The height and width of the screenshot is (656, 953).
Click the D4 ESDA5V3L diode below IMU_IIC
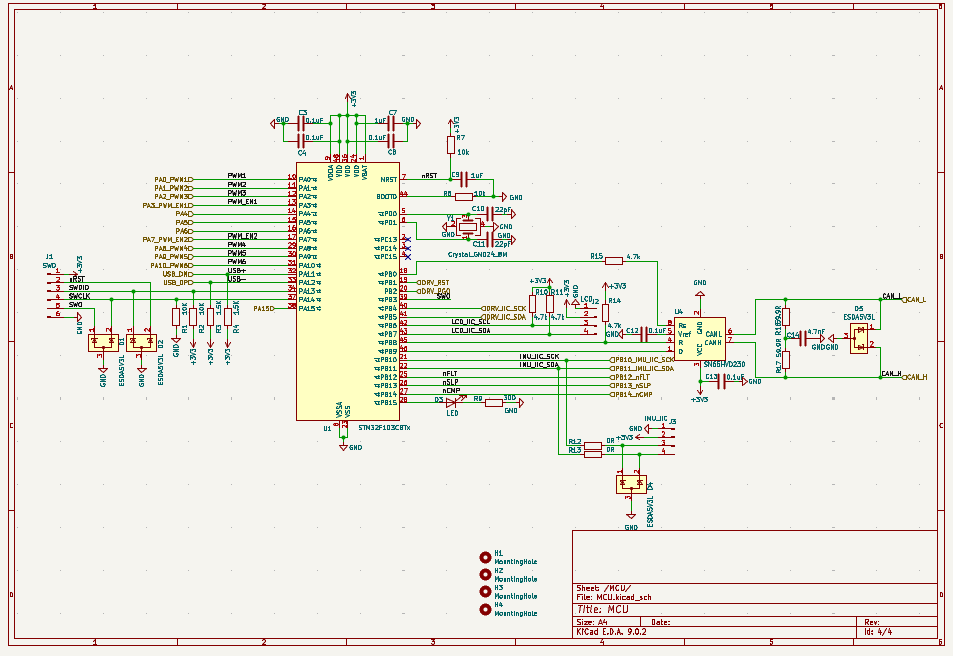tap(631, 484)
